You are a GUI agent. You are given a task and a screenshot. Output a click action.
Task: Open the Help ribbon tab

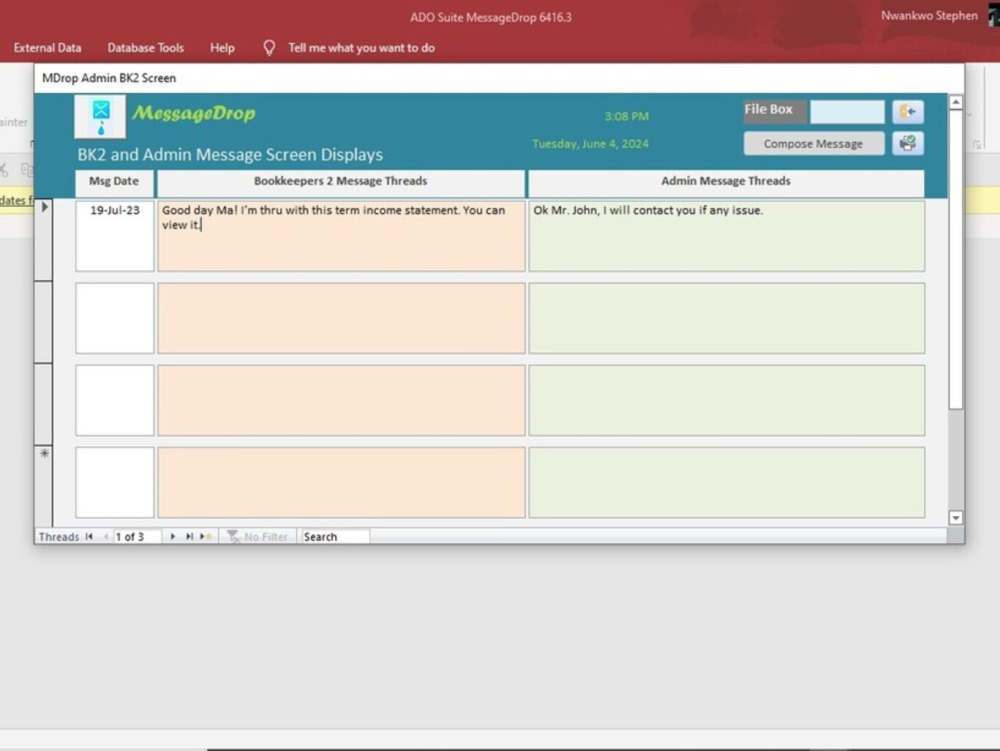(222, 48)
